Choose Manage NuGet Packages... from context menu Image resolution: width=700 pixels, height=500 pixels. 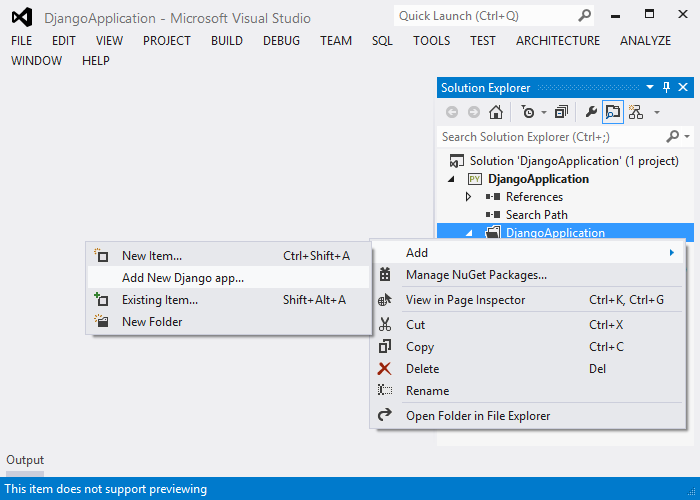528,275
